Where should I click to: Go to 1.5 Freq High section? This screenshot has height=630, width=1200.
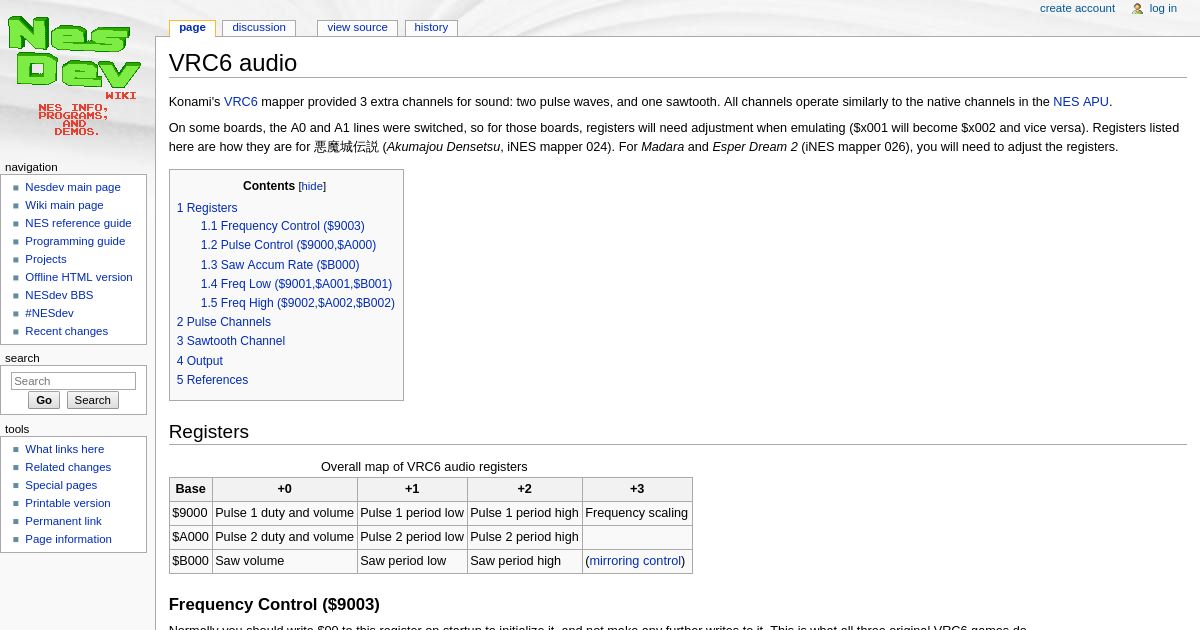(297, 303)
